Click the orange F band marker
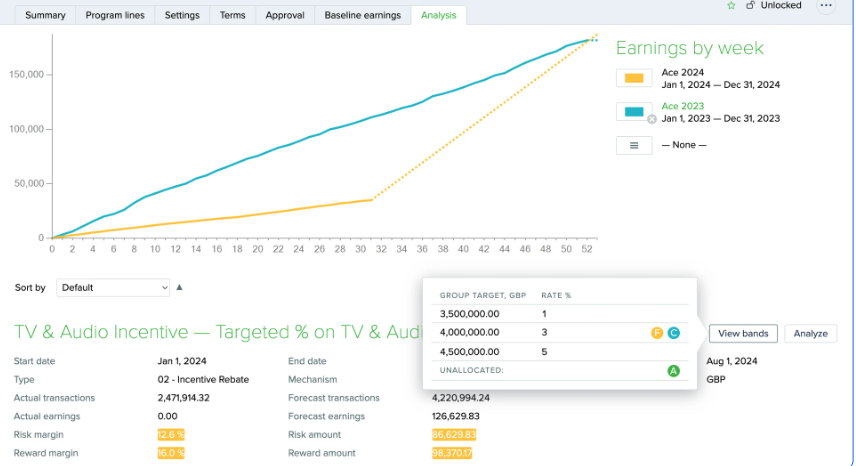This screenshot has height=466, width=856. click(x=657, y=333)
